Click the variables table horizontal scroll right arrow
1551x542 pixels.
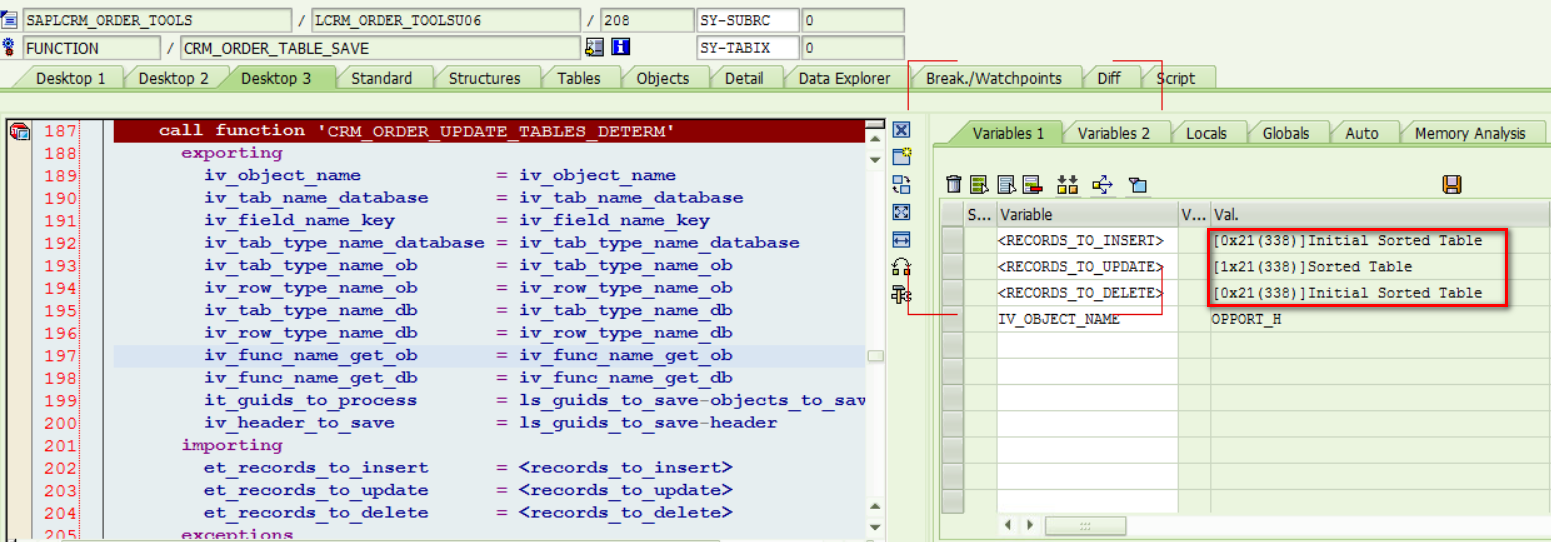1032,525
